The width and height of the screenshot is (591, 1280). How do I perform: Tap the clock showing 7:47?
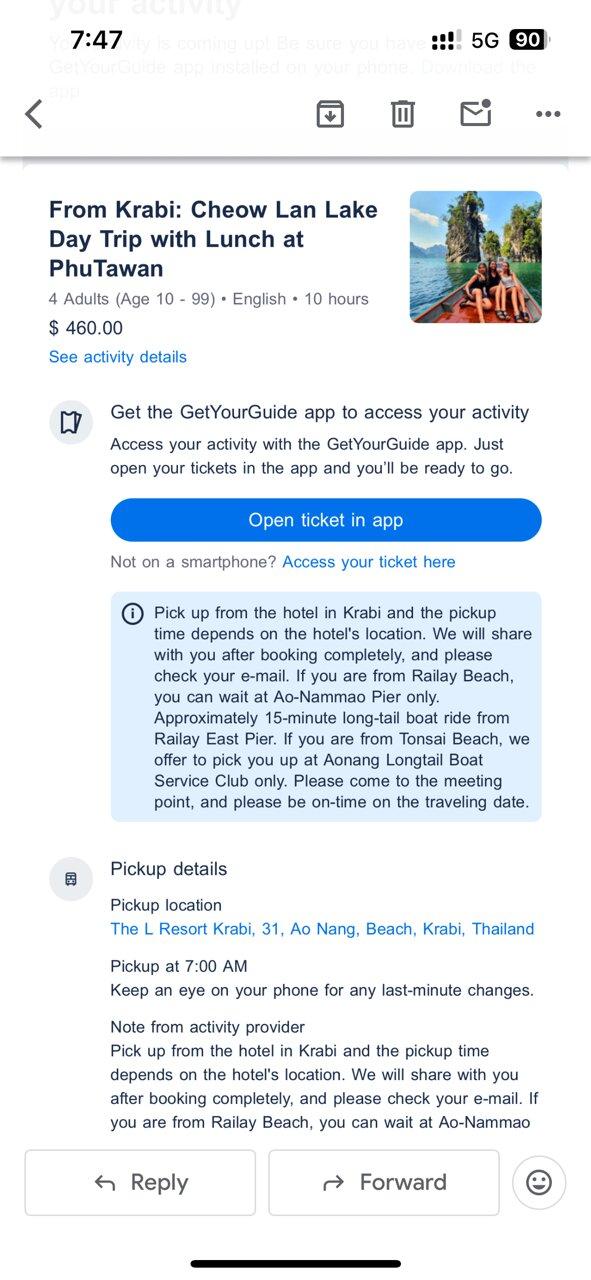(x=97, y=40)
